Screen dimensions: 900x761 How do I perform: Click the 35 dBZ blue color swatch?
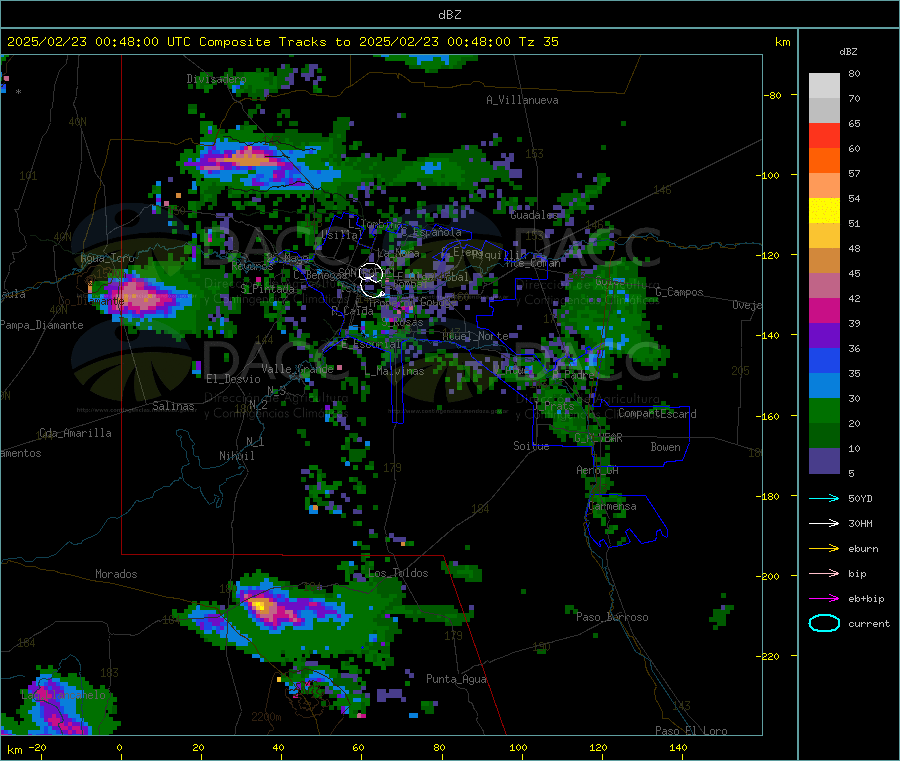tap(824, 360)
